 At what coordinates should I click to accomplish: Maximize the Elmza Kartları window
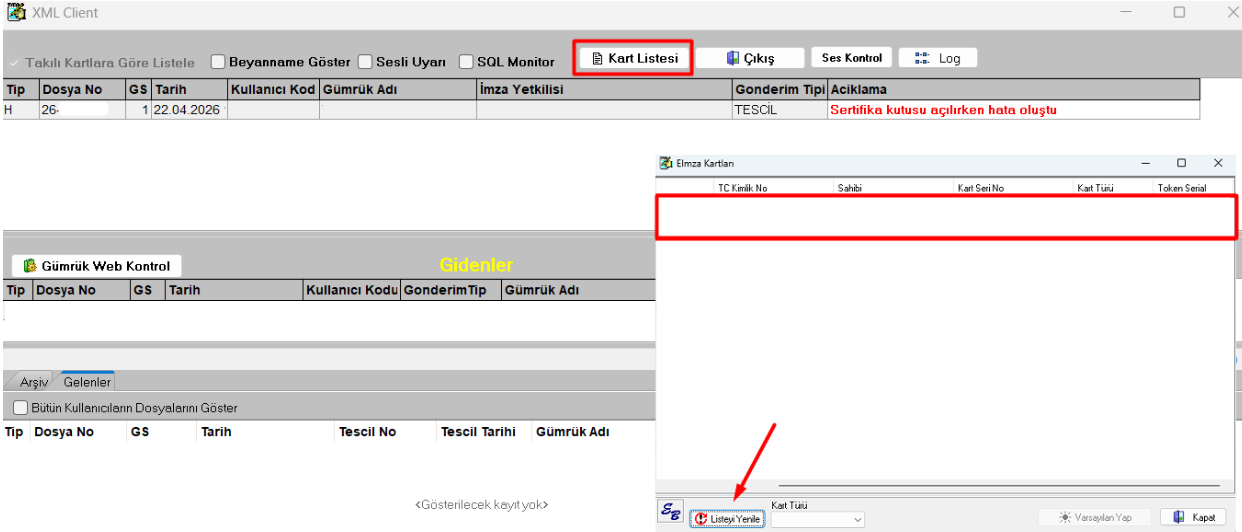coord(1181,163)
